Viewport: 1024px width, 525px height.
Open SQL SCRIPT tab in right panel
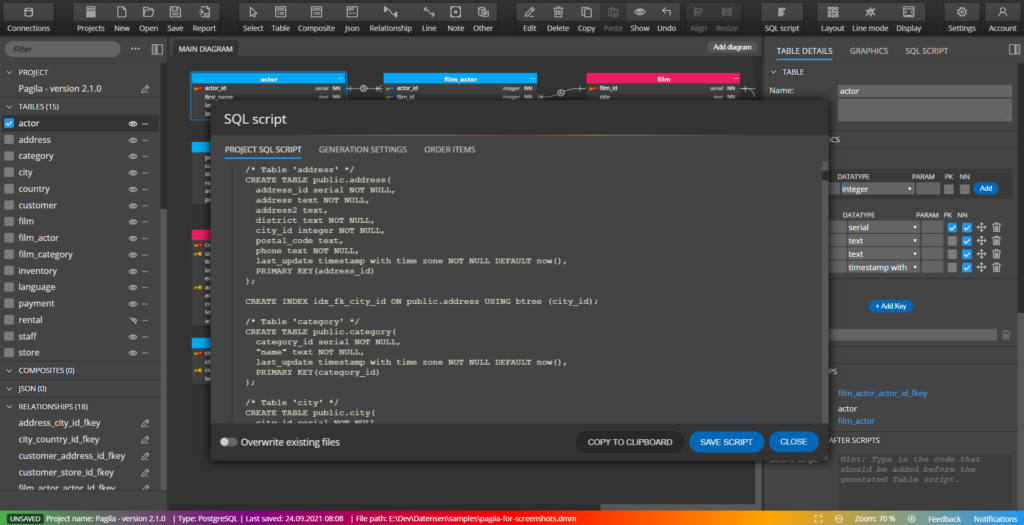(926, 50)
